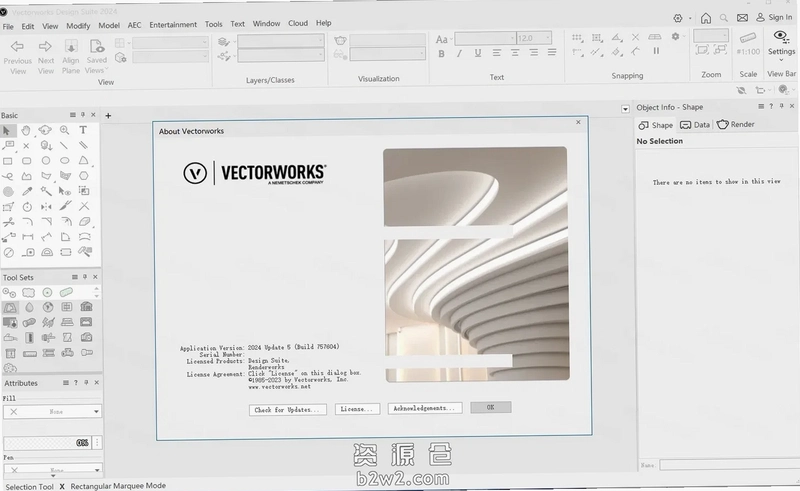Click the Next View arrow

pyautogui.click(x=45, y=46)
